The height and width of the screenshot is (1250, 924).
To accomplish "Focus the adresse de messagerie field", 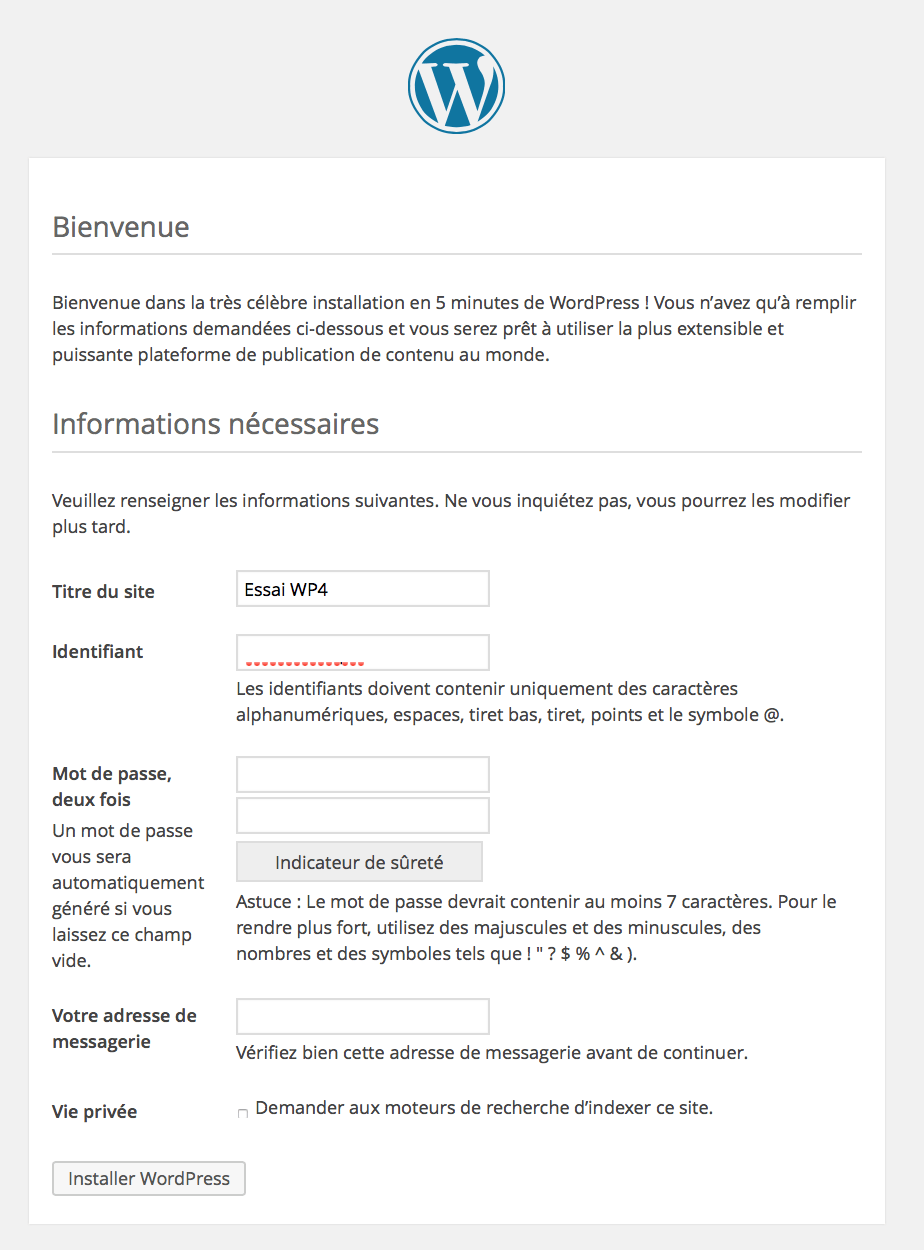I will pos(362,1016).
